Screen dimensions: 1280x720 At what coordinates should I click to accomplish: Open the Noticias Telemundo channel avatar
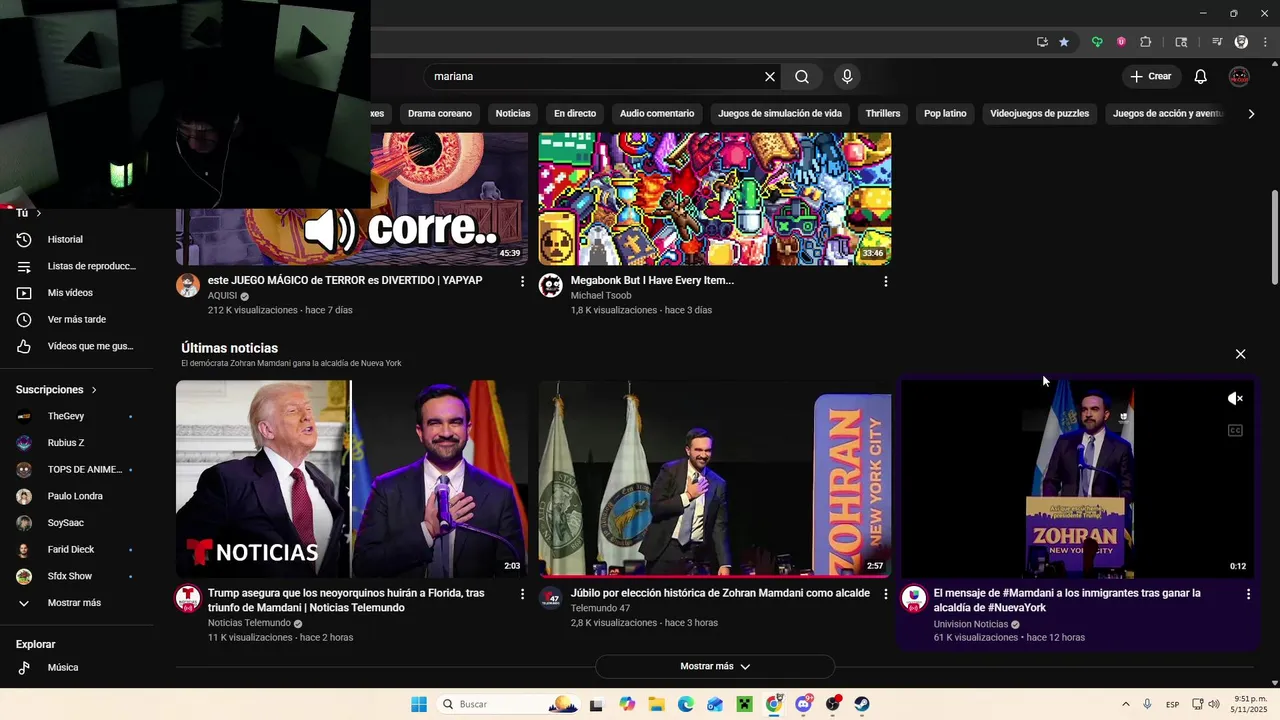point(188,598)
